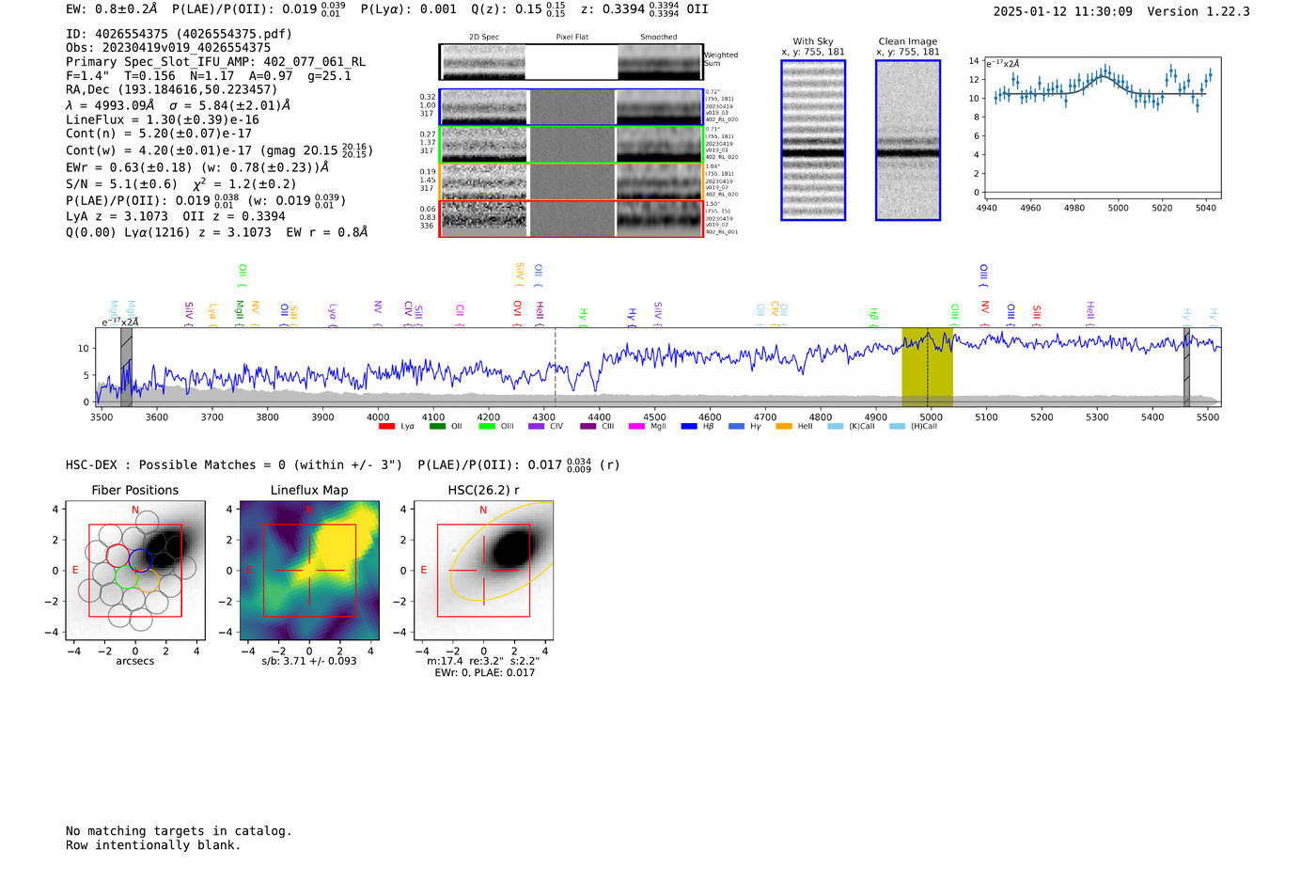Screen dimensions: 1316x896
Task: Click the Weighted Sum 2D spectrum row
Action: point(572,62)
